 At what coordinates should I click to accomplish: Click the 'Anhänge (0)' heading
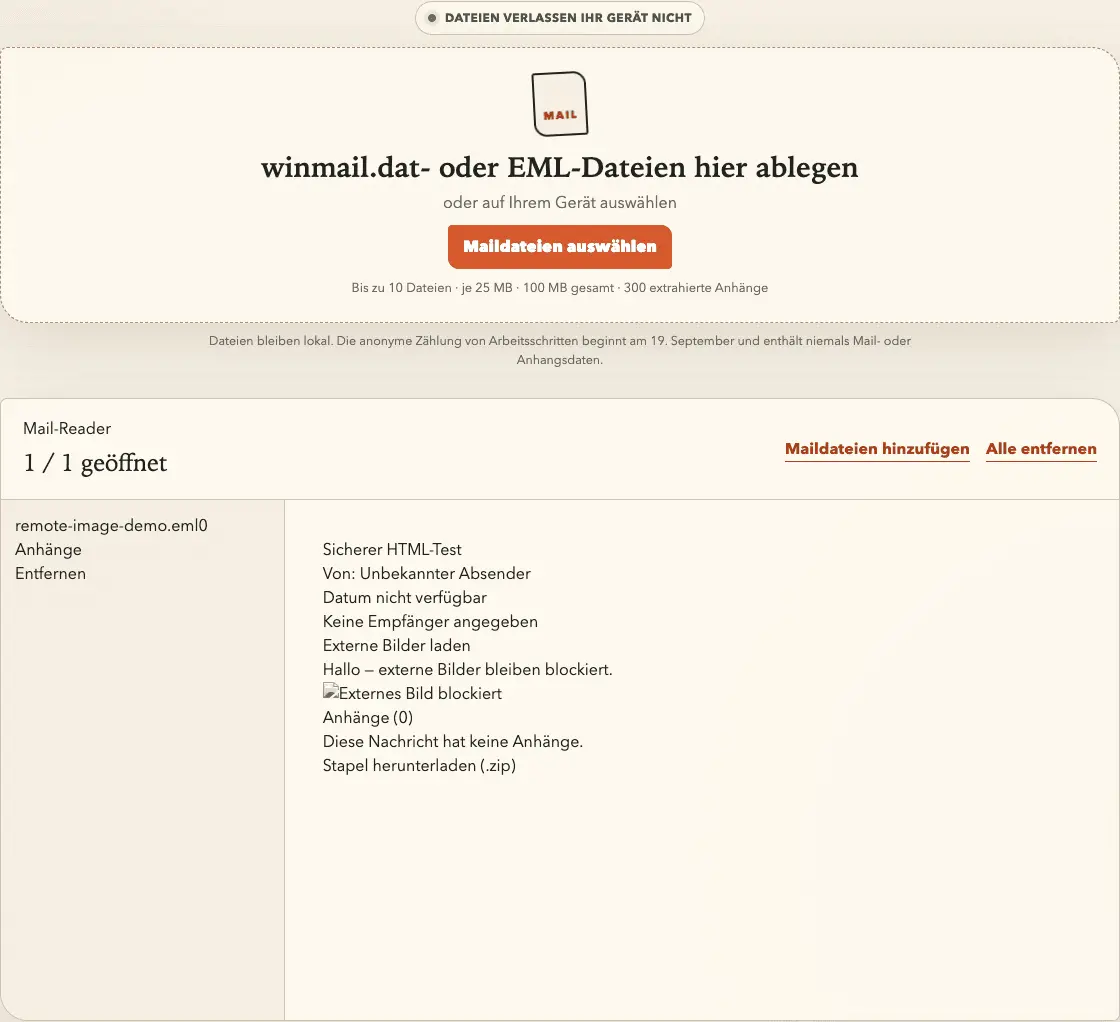pos(368,718)
